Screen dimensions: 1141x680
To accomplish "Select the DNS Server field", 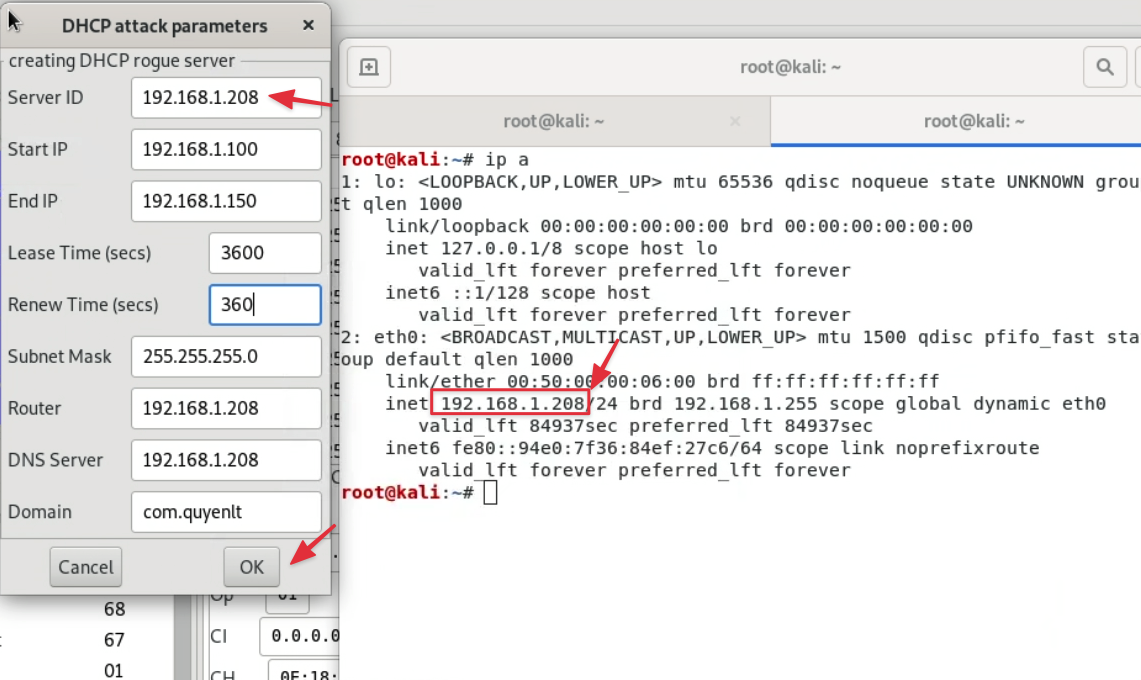I will point(226,460).
